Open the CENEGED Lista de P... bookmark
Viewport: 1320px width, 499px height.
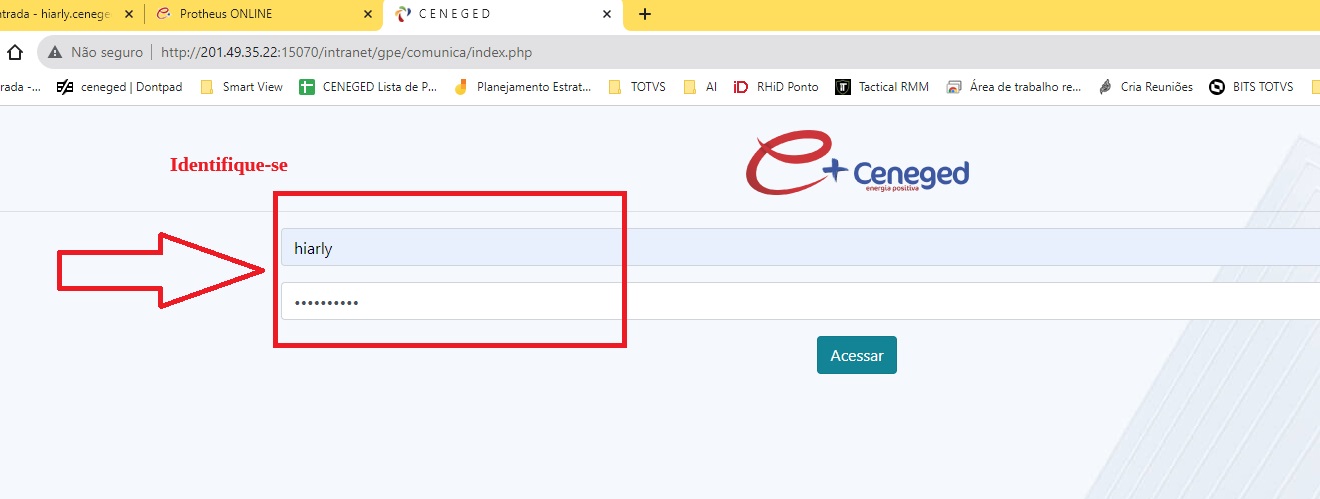(369, 87)
